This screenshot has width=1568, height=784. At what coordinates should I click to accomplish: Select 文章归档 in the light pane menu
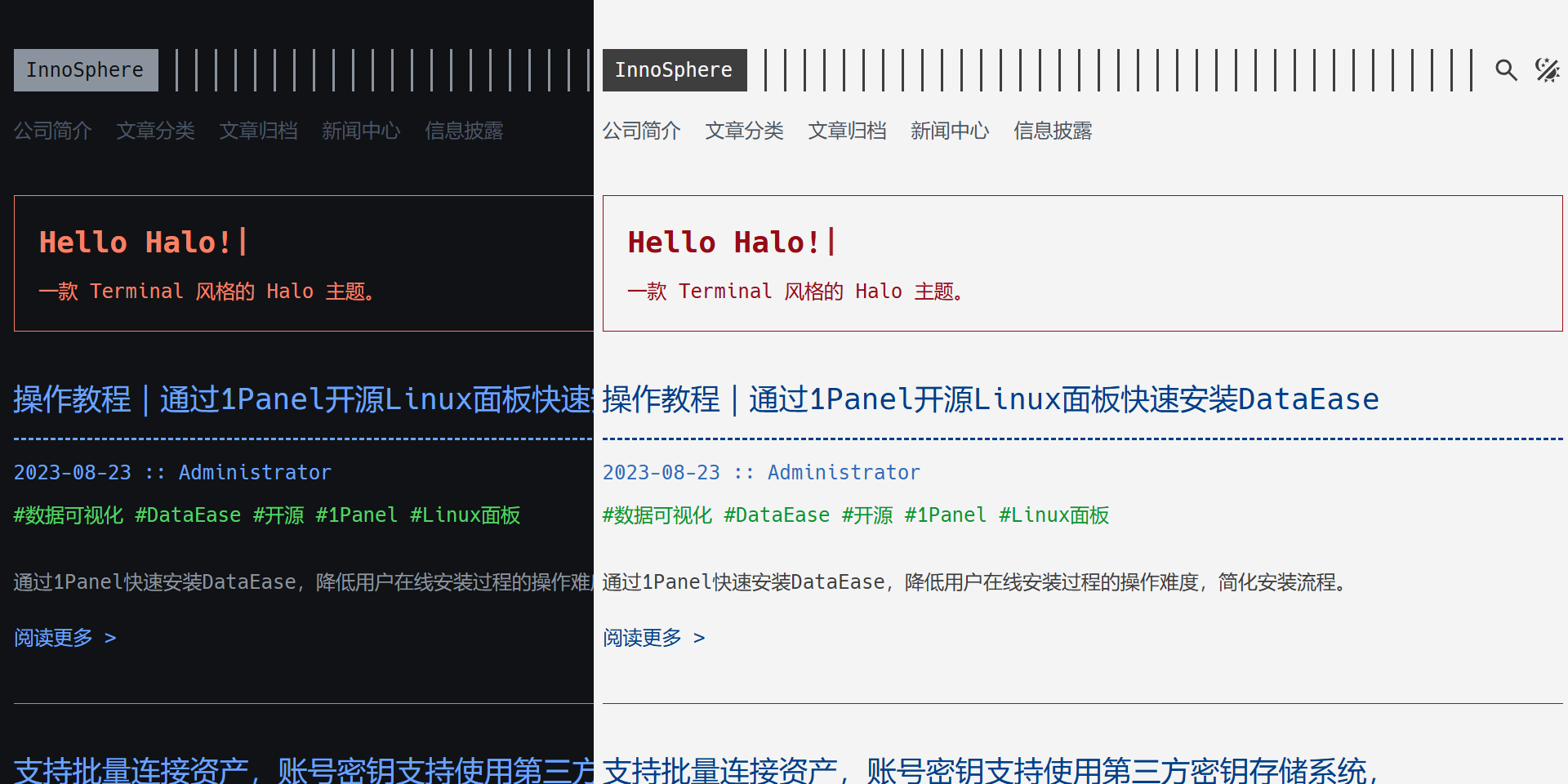[847, 131]
